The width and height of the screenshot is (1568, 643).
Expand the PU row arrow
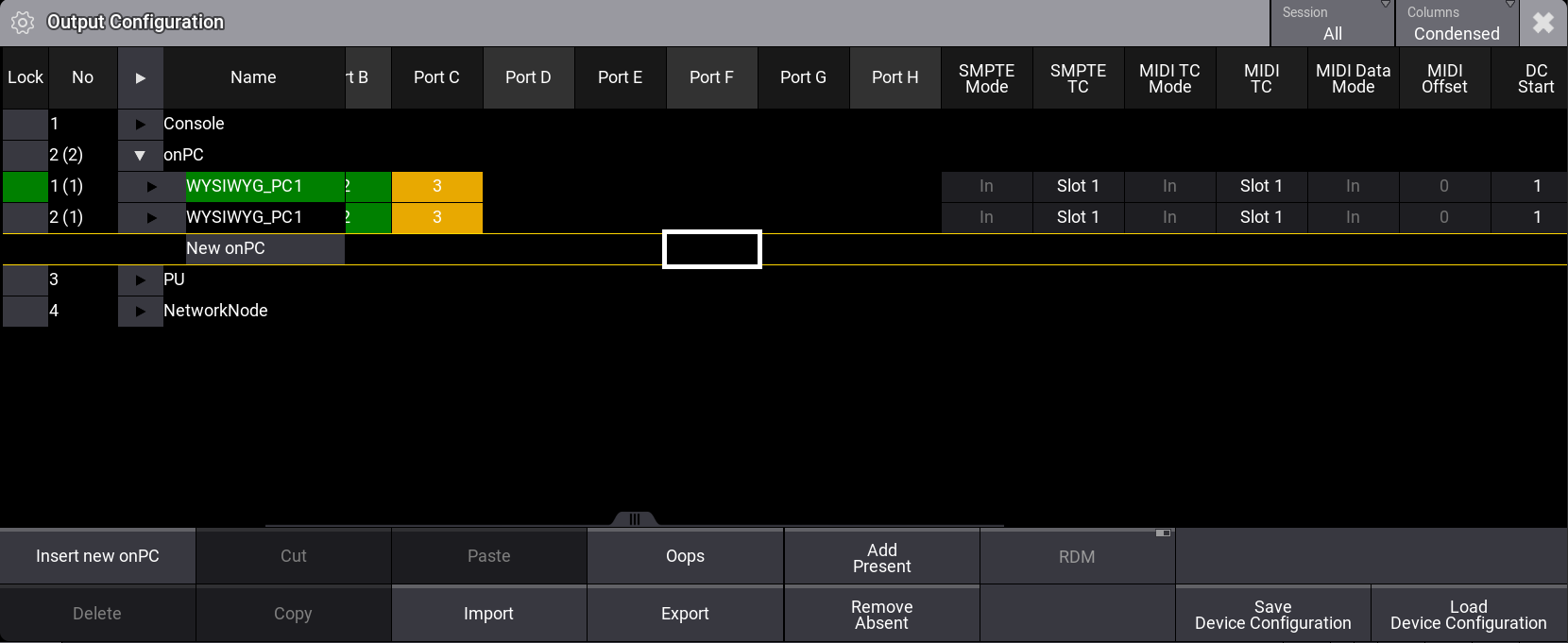[141, 279]
